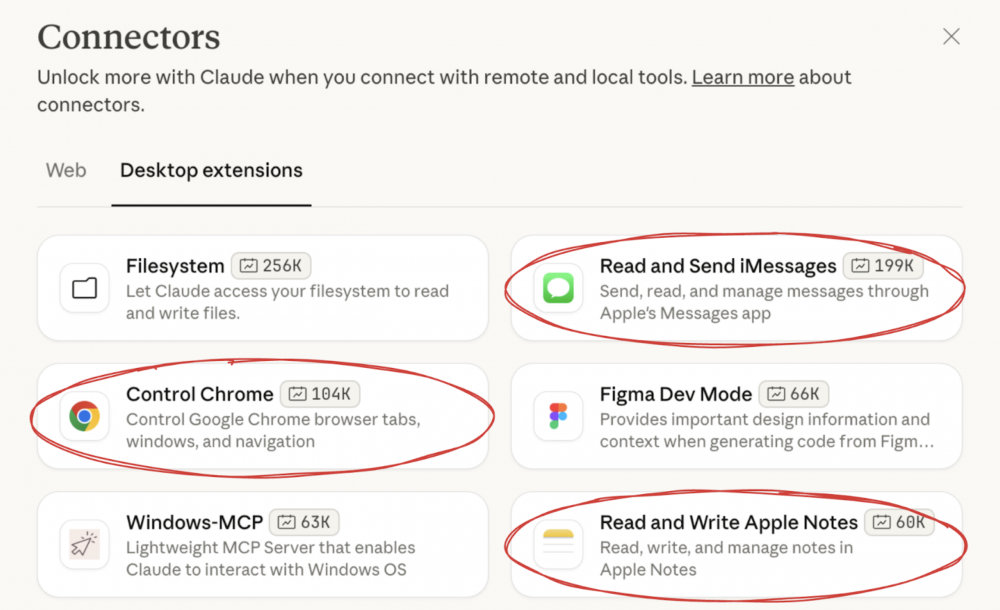
Task: Open the Figma Dev Mode description text
Action: point(765,430)
